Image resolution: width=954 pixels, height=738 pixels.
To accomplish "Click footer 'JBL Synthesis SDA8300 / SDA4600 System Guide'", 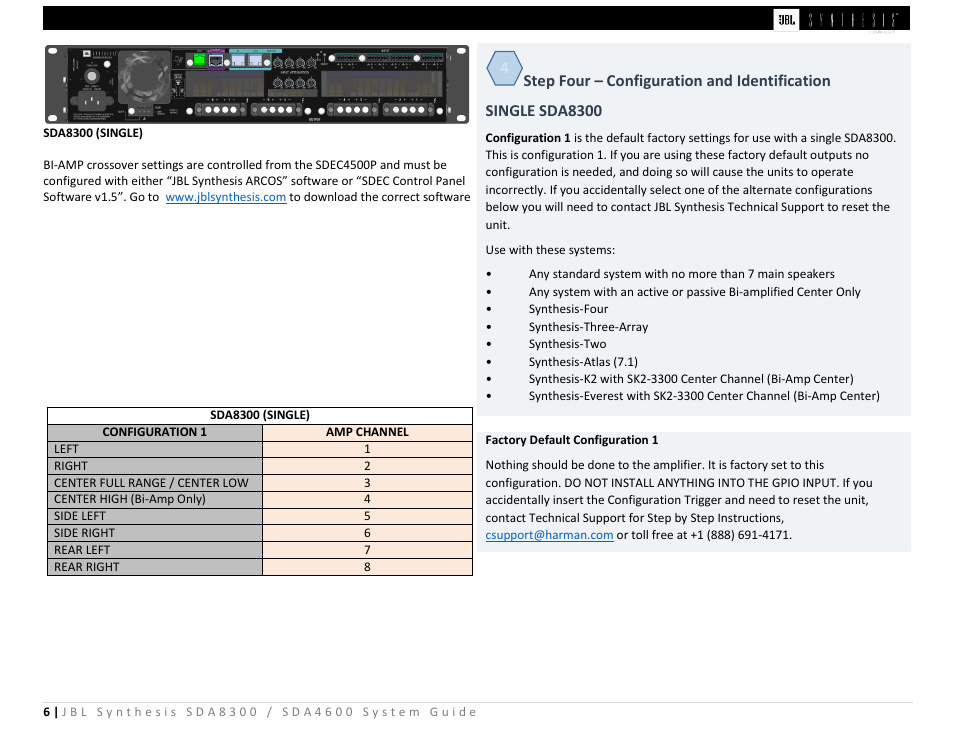I will coord(269,712).
